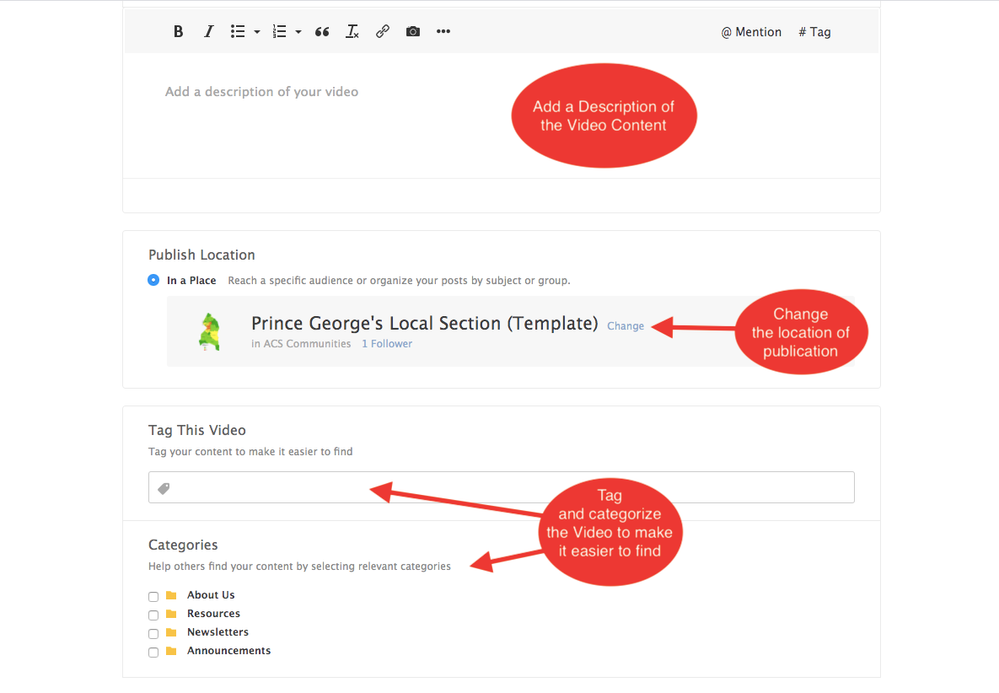The width and height of the screenshot is (999, 693).
Task: Click the tag input field
Action: pyautogui.click(x=510, y=488)
